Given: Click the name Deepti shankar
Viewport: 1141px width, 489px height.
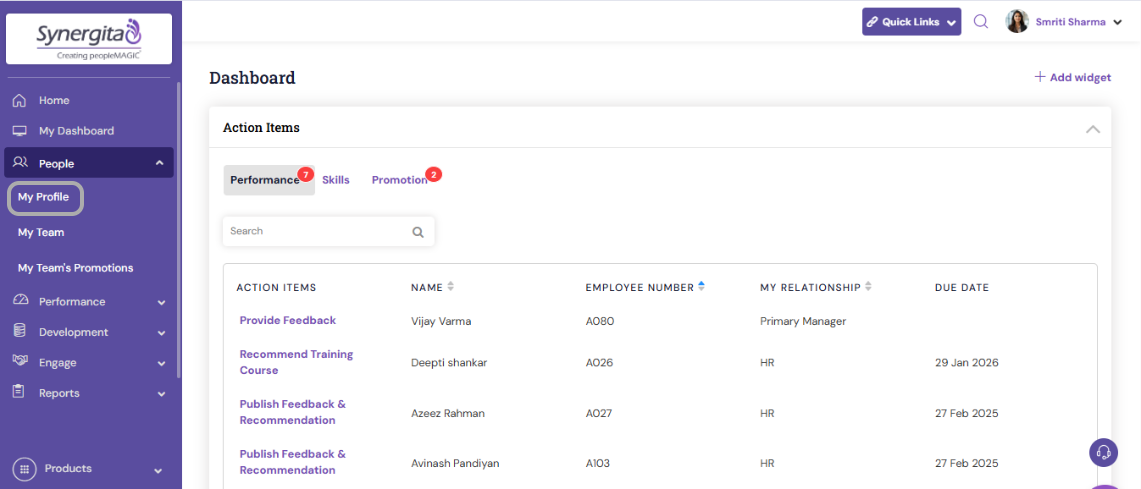Looking at the screenshot, I should [x=449, y=362].
